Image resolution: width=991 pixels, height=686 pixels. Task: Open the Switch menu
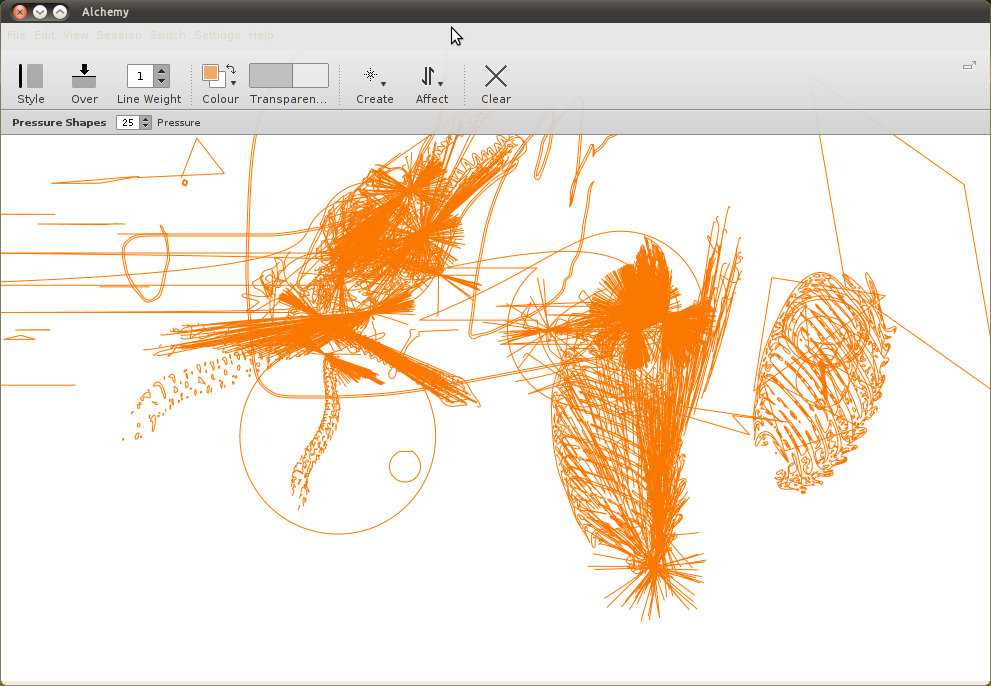click(167, 34)
